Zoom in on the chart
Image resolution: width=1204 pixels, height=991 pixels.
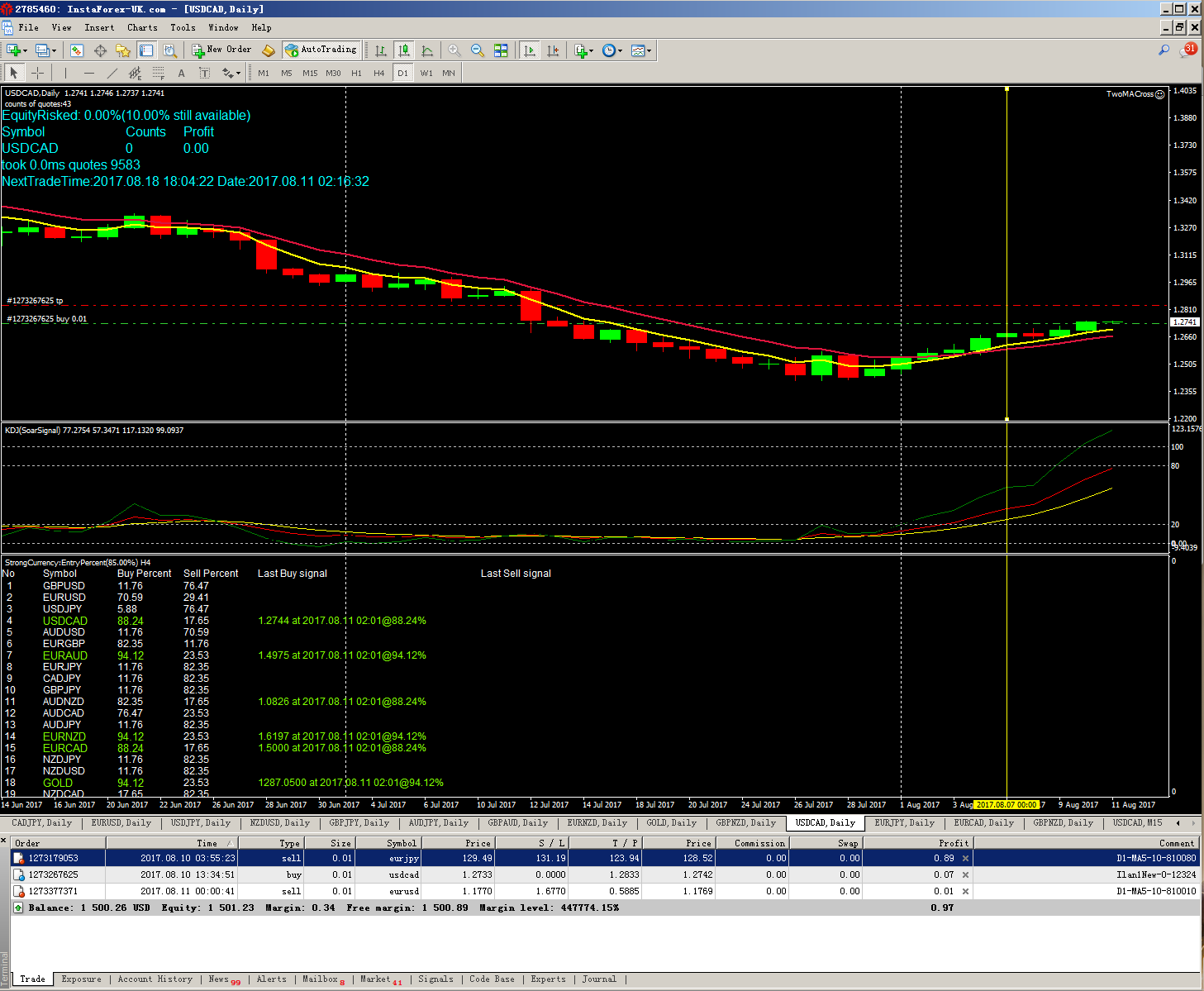tap(454, 50)
